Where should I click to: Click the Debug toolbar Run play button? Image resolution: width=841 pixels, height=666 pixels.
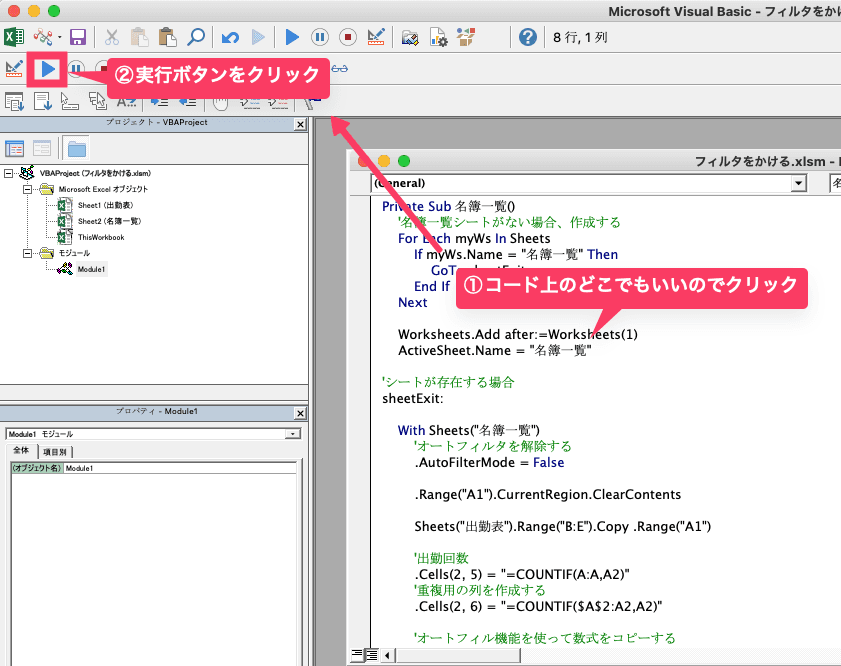pos(47,69)
